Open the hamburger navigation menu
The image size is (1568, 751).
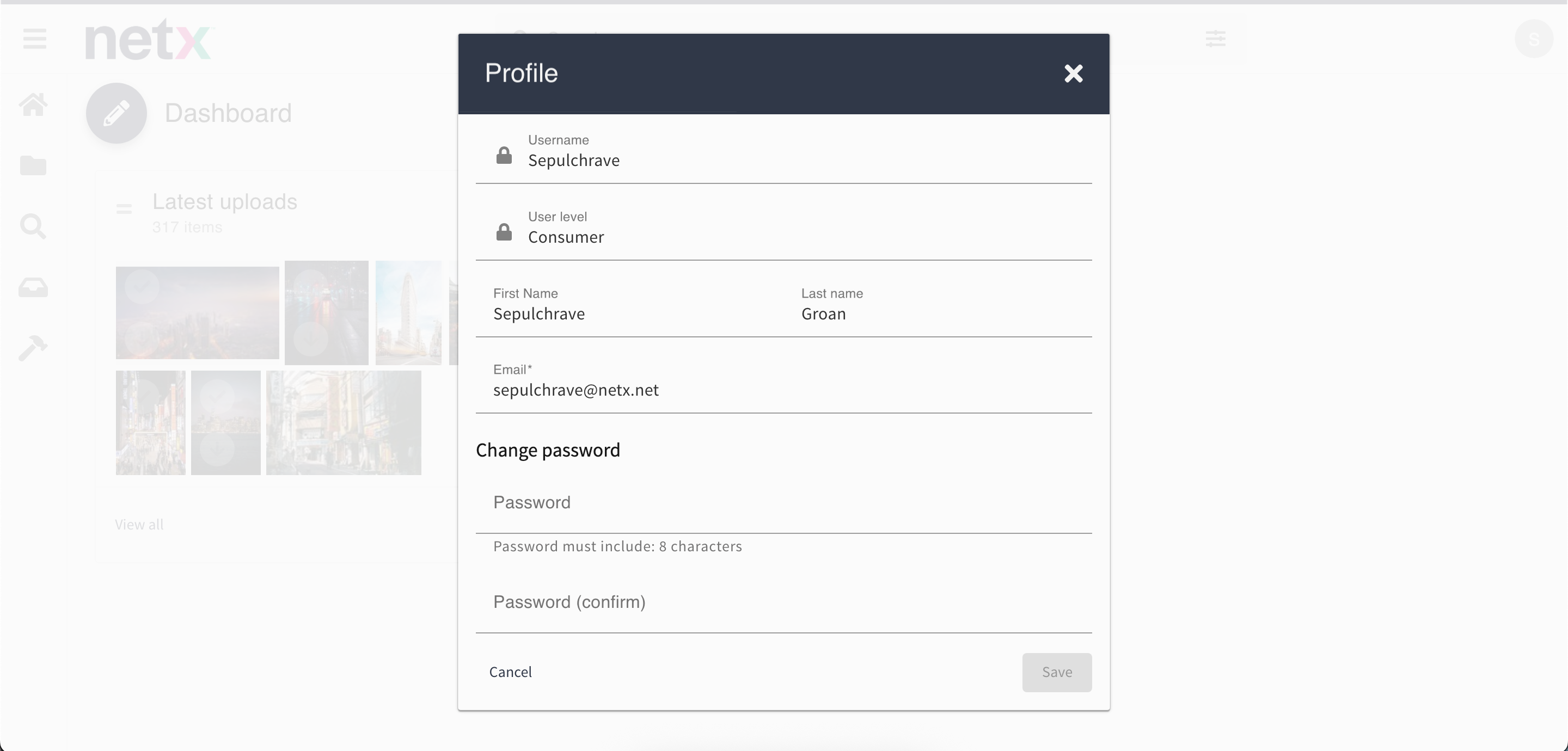35,39
